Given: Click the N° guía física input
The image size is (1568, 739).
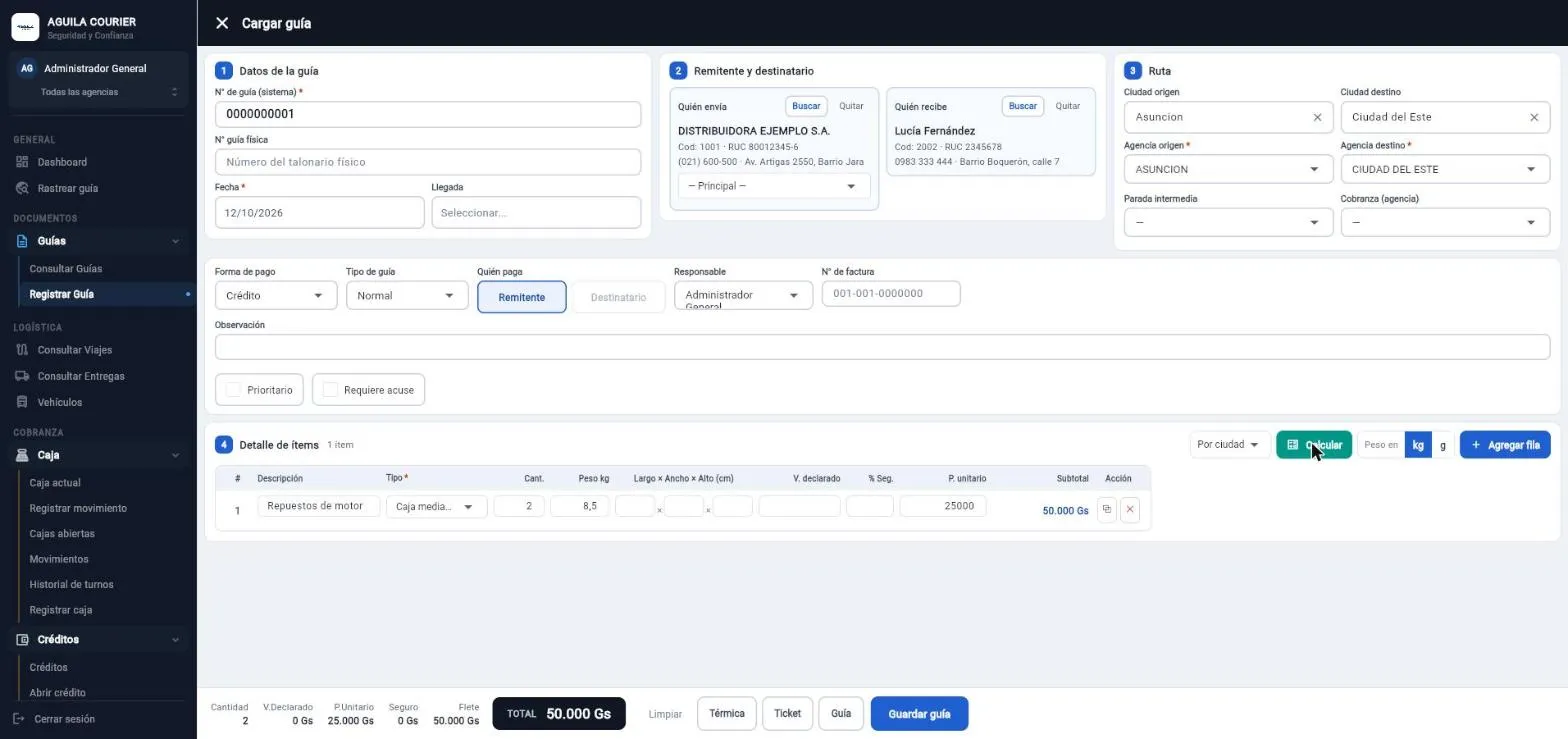Looking at the screenshot, I should (428, 162).
